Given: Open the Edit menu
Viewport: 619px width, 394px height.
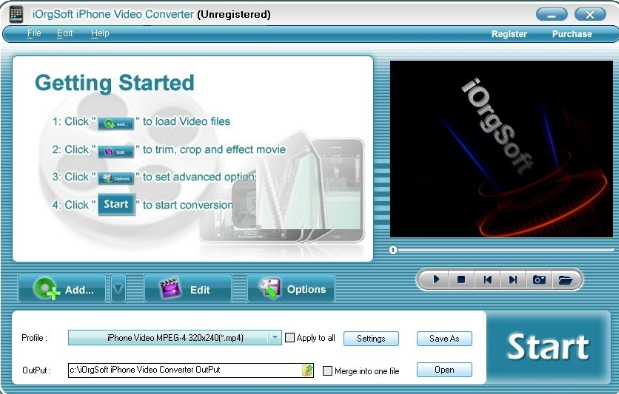Looking at the screenshot, I should click(x=65, y=34).
